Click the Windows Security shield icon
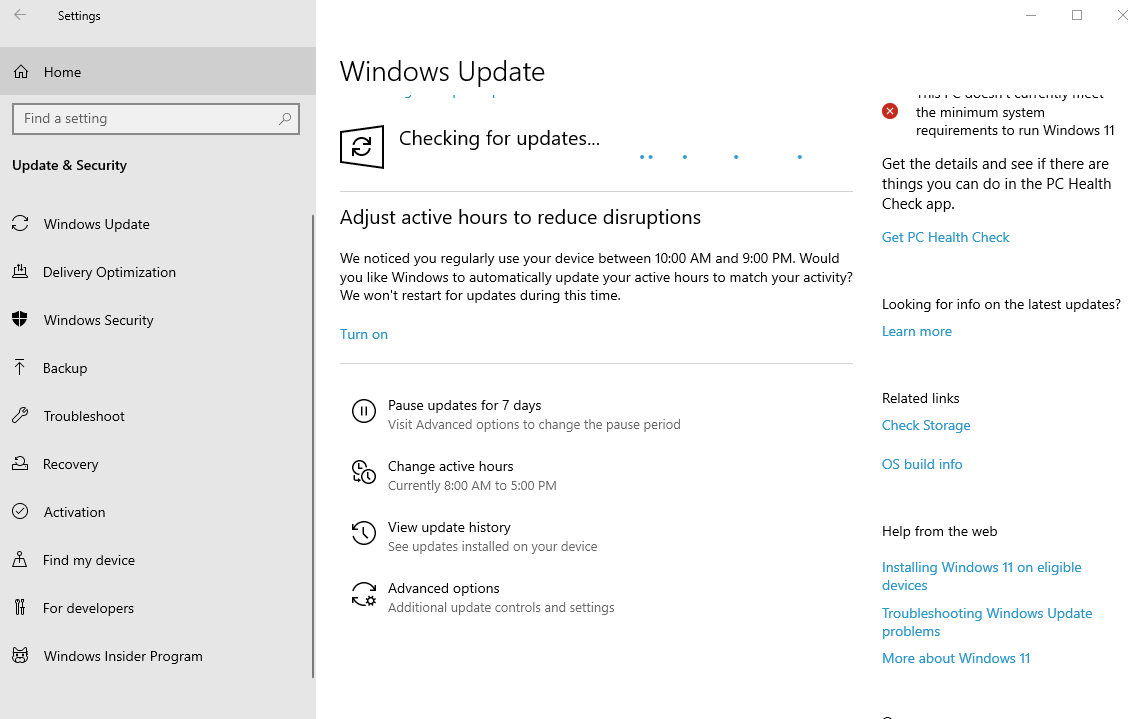This screenshot has width=1142, height=719. coord(20,320)
